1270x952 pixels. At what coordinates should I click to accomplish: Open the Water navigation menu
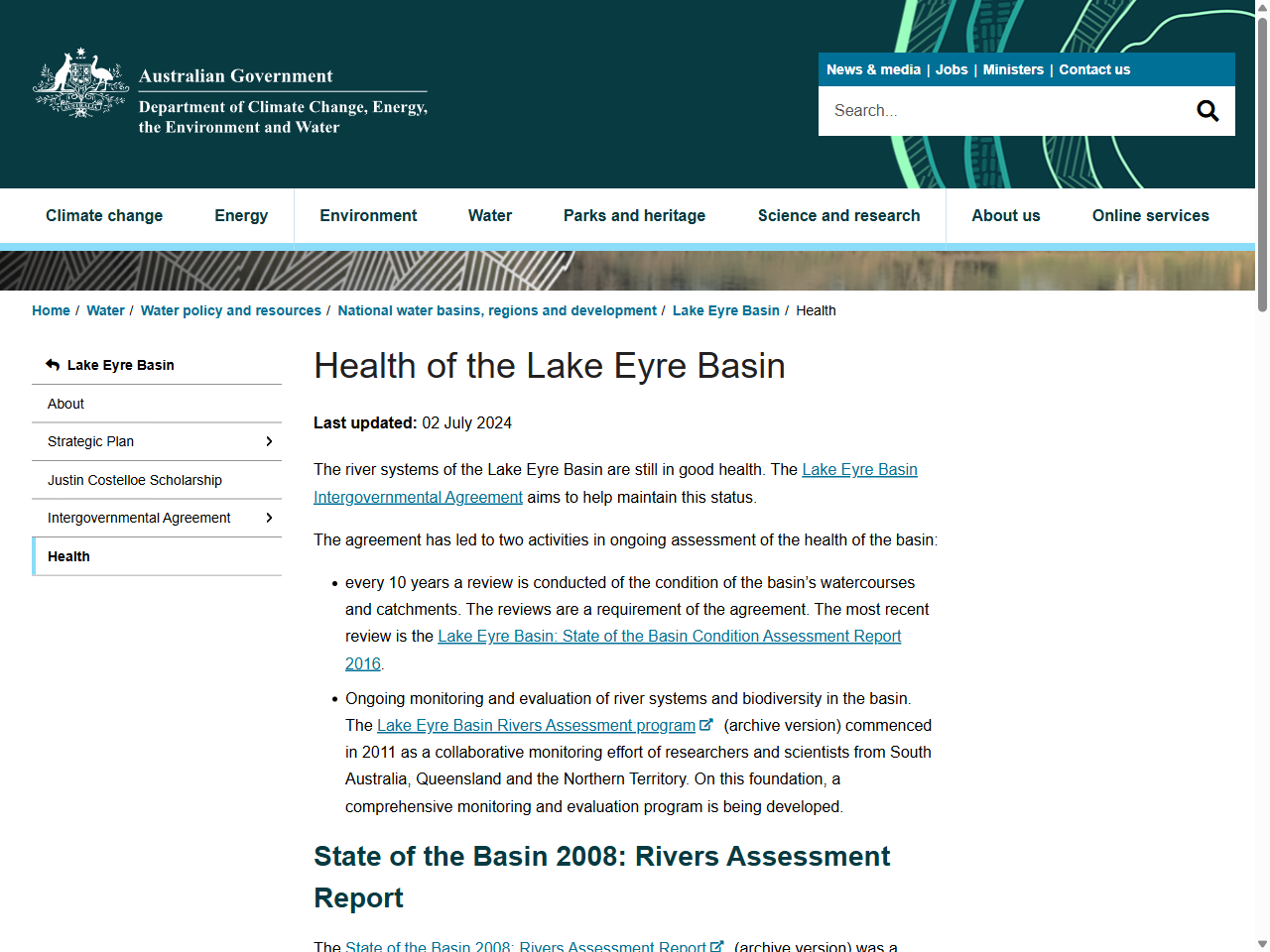[489, 215]
